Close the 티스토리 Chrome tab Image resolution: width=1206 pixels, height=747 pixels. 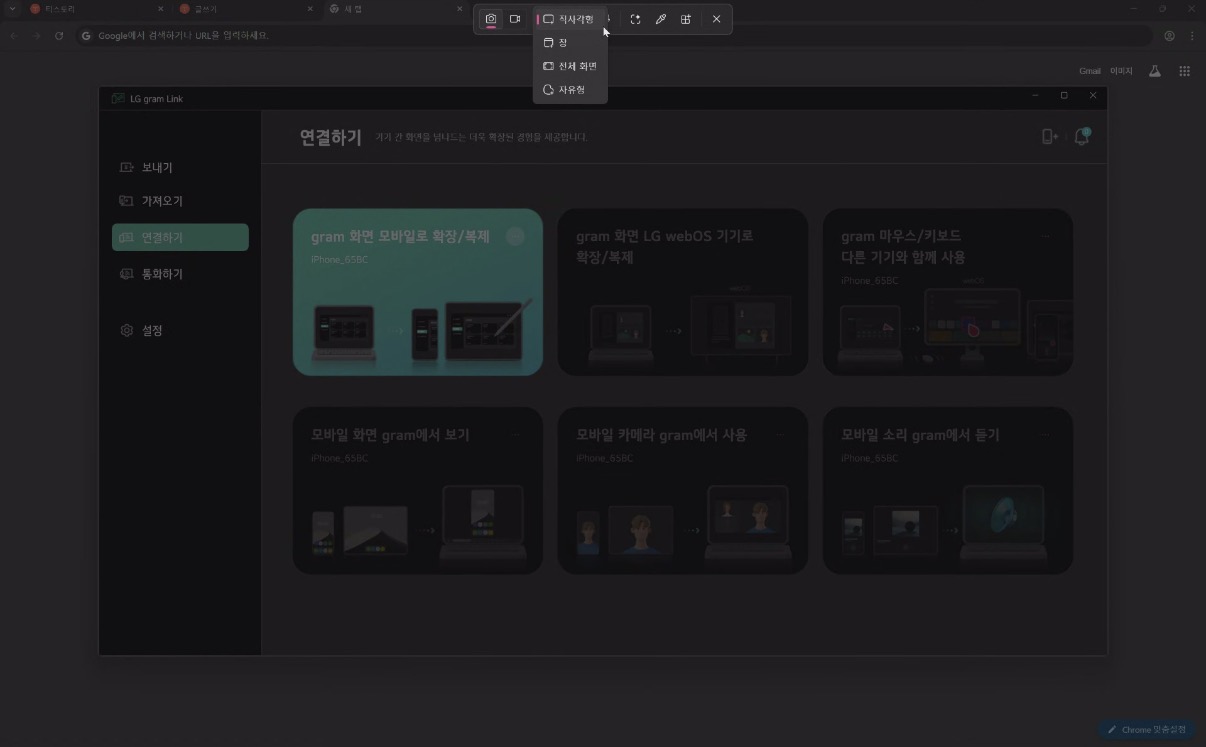pyautogui.click(x=160, y=9)
